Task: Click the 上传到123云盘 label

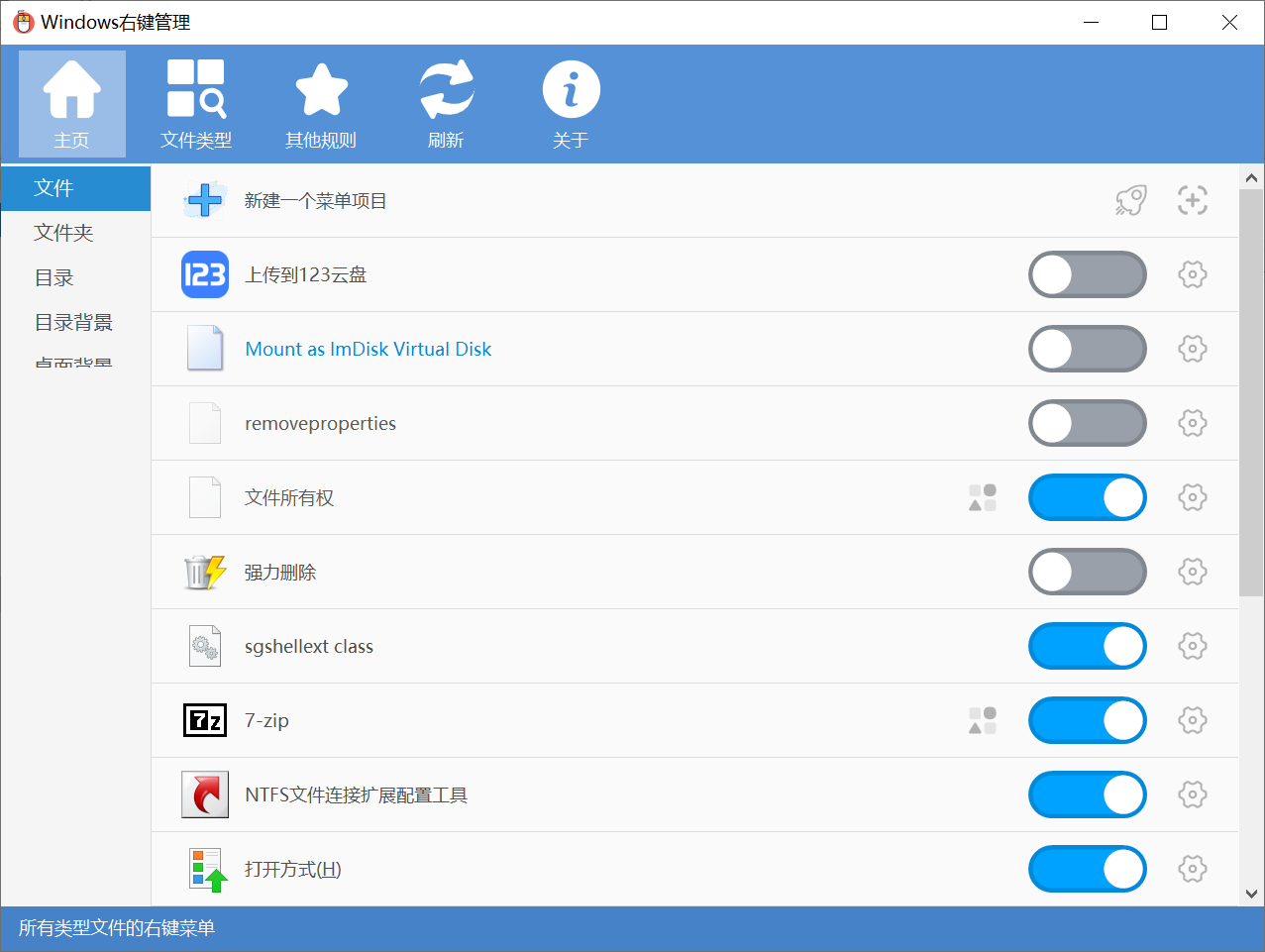Action: (306, 274)
